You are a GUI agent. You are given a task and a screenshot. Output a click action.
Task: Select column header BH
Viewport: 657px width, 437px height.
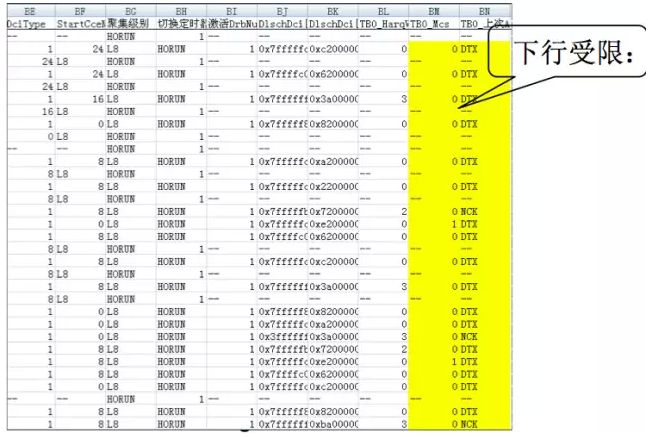click(x=181, y=11)
